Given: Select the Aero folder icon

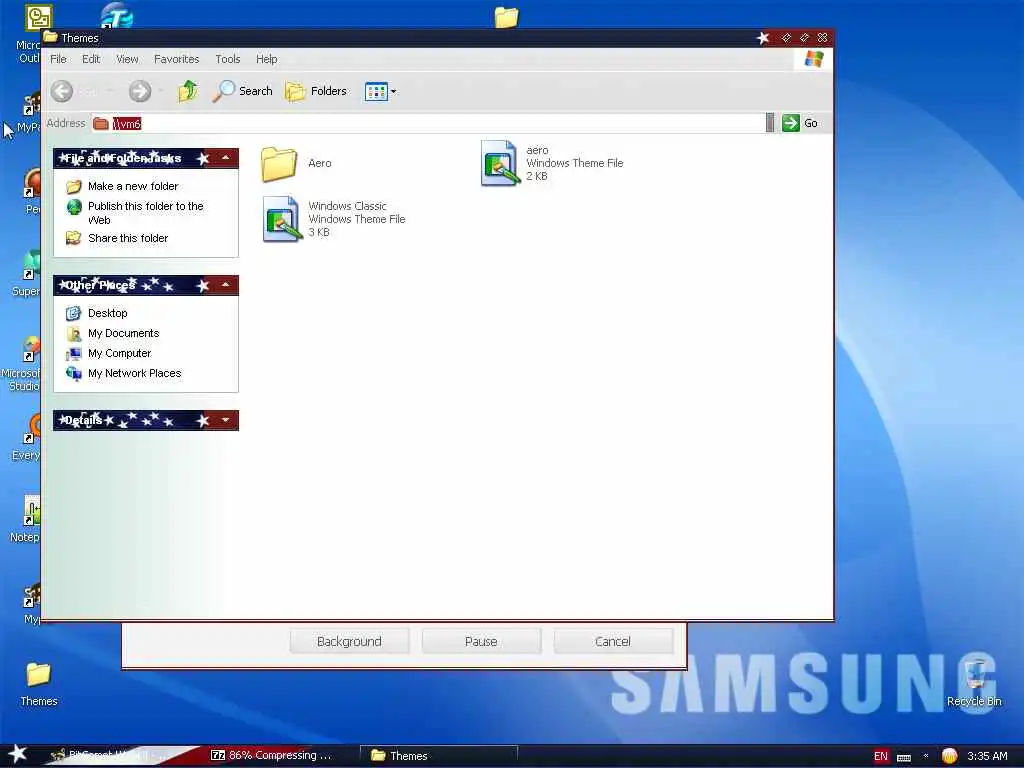Looking at the screenshot, I should [279, 163].
